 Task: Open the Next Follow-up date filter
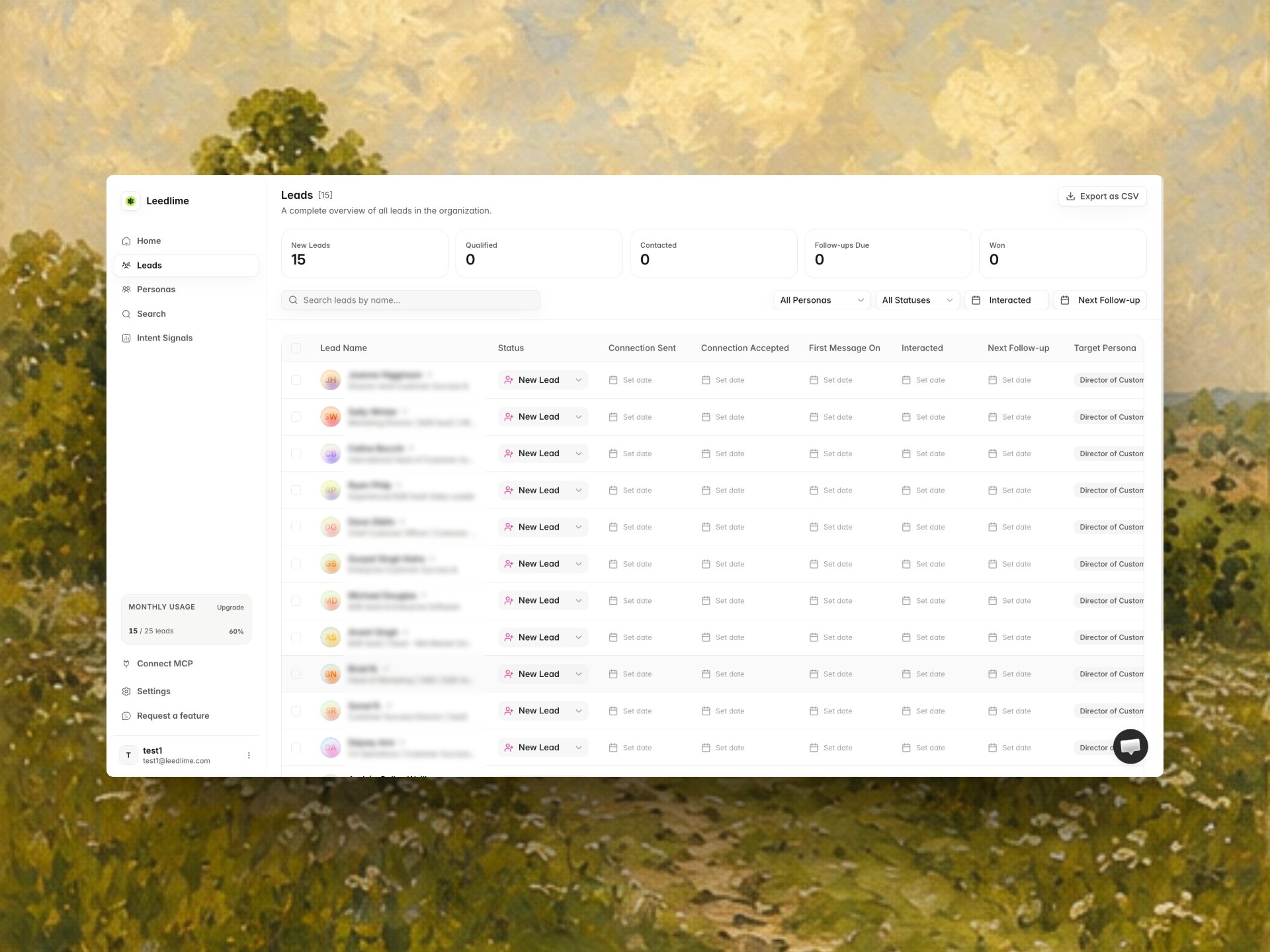(x=1100, y=300)
